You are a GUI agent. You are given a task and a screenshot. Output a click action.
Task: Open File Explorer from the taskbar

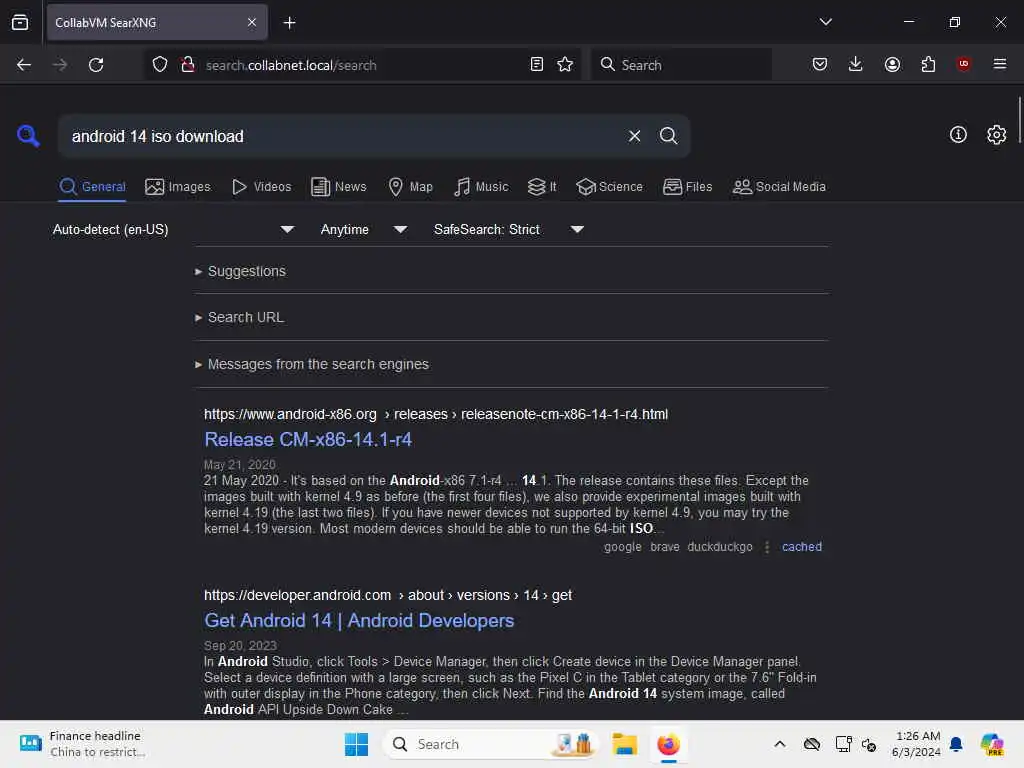(624, 744)
